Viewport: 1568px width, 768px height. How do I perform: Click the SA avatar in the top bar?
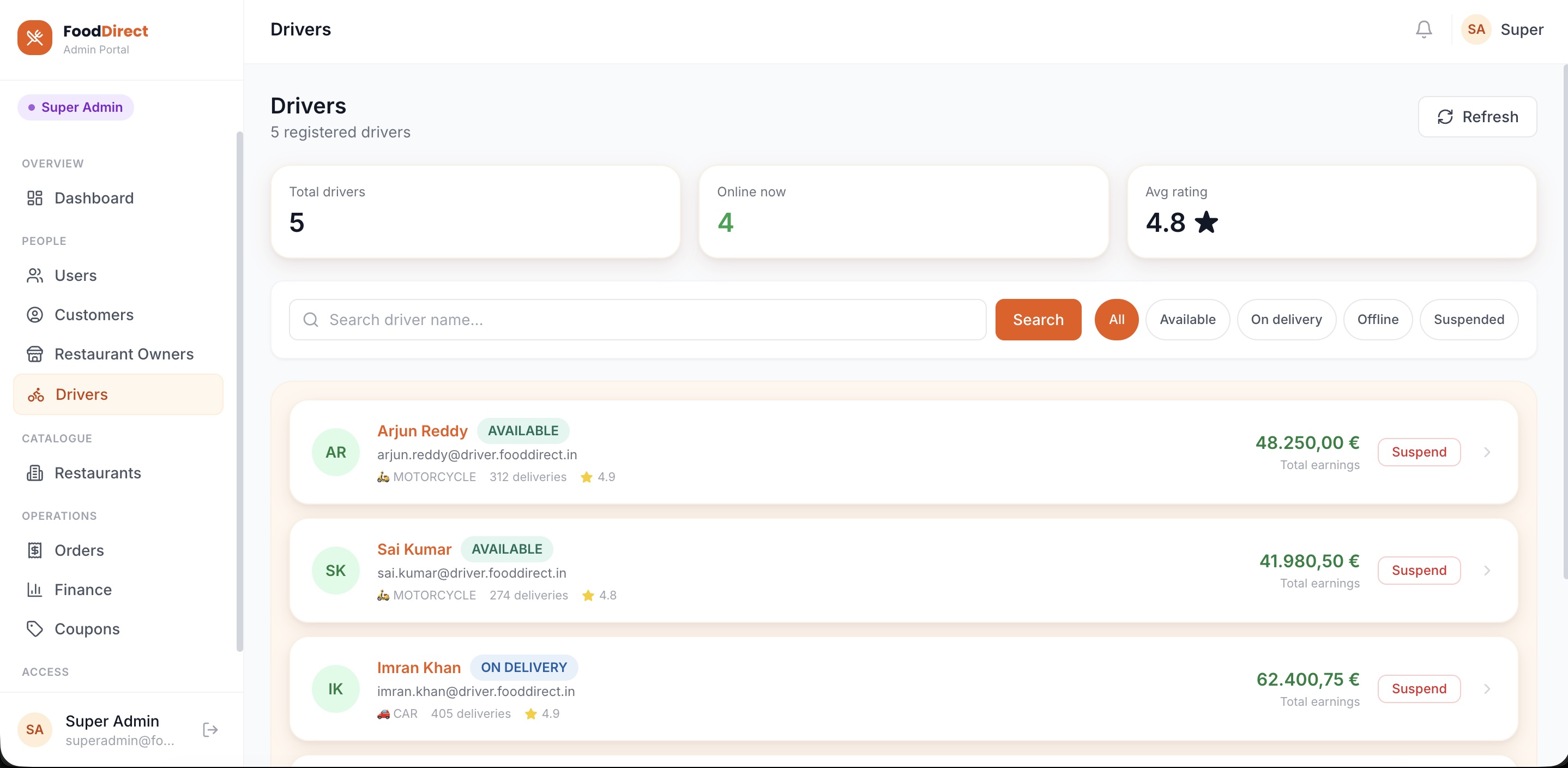pos(1476,29)
